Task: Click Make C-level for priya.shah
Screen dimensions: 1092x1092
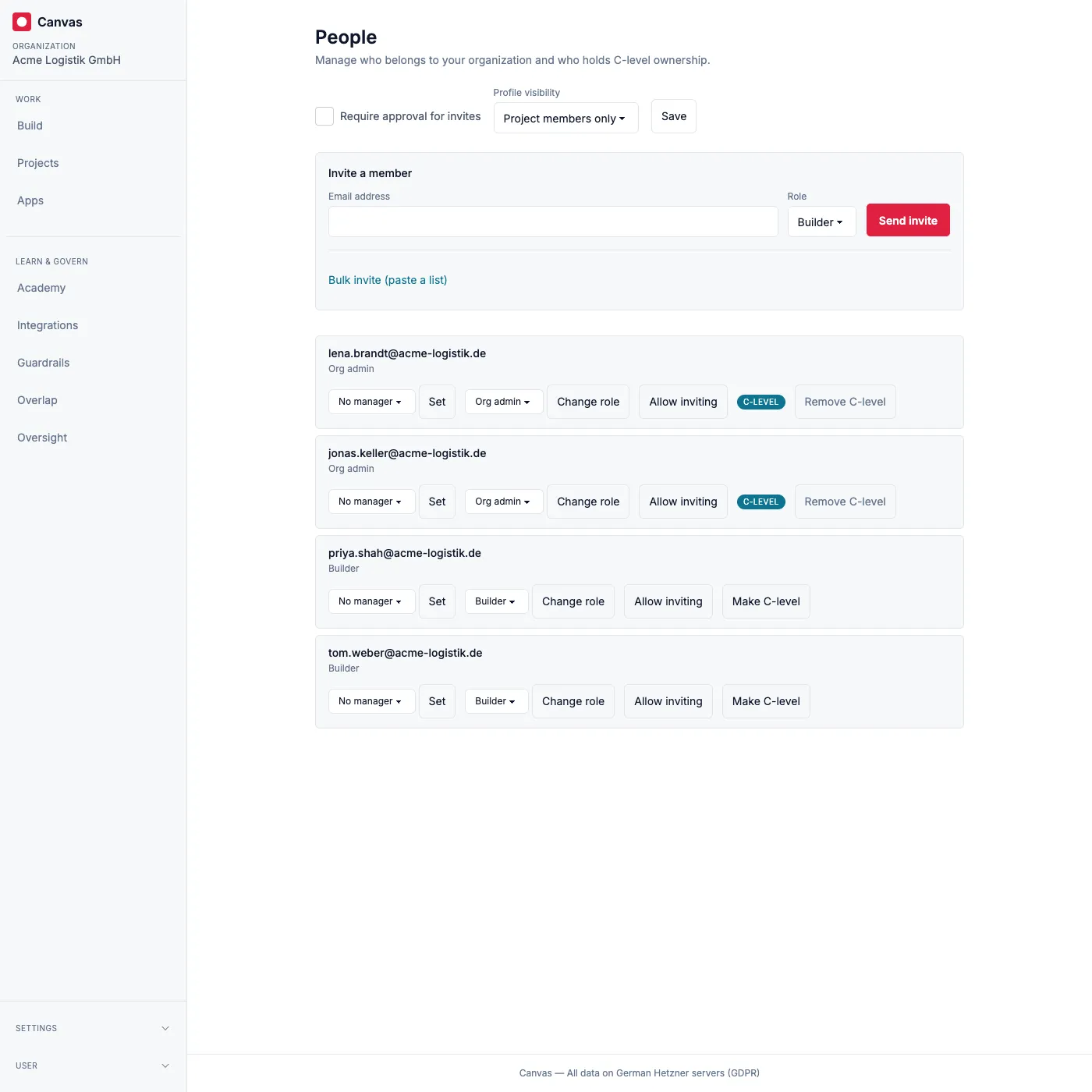Action: (x=766, y=601)
